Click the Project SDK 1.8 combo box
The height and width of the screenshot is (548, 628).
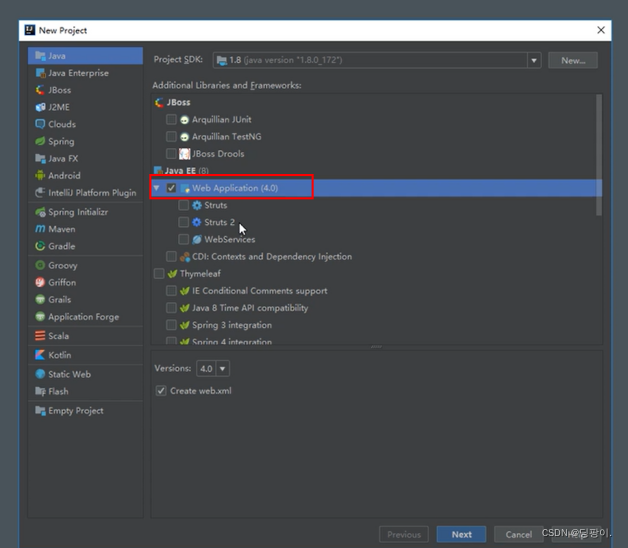click(377, 60)
